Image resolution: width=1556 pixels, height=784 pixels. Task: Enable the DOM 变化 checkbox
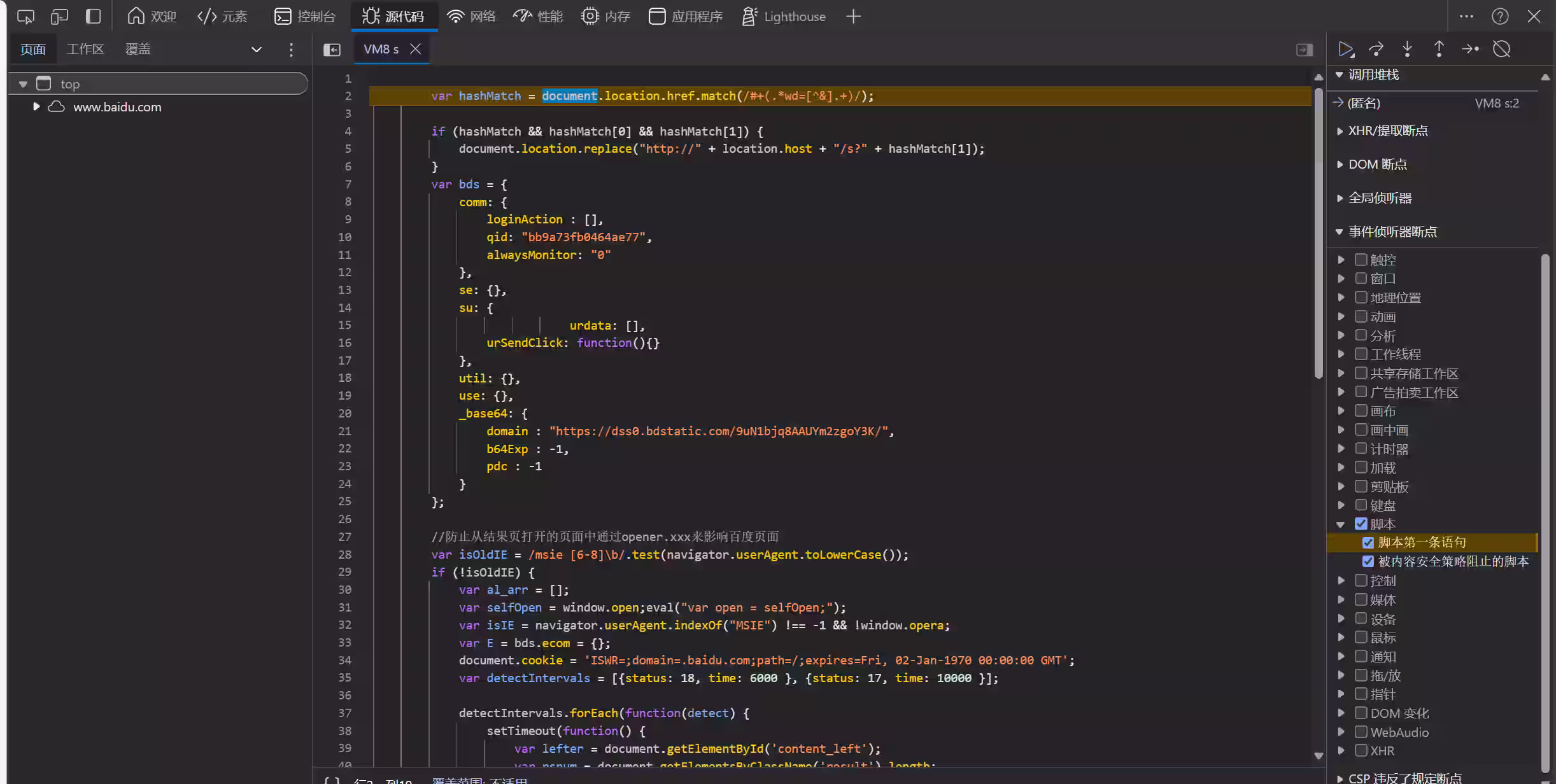coord(1361,713)
